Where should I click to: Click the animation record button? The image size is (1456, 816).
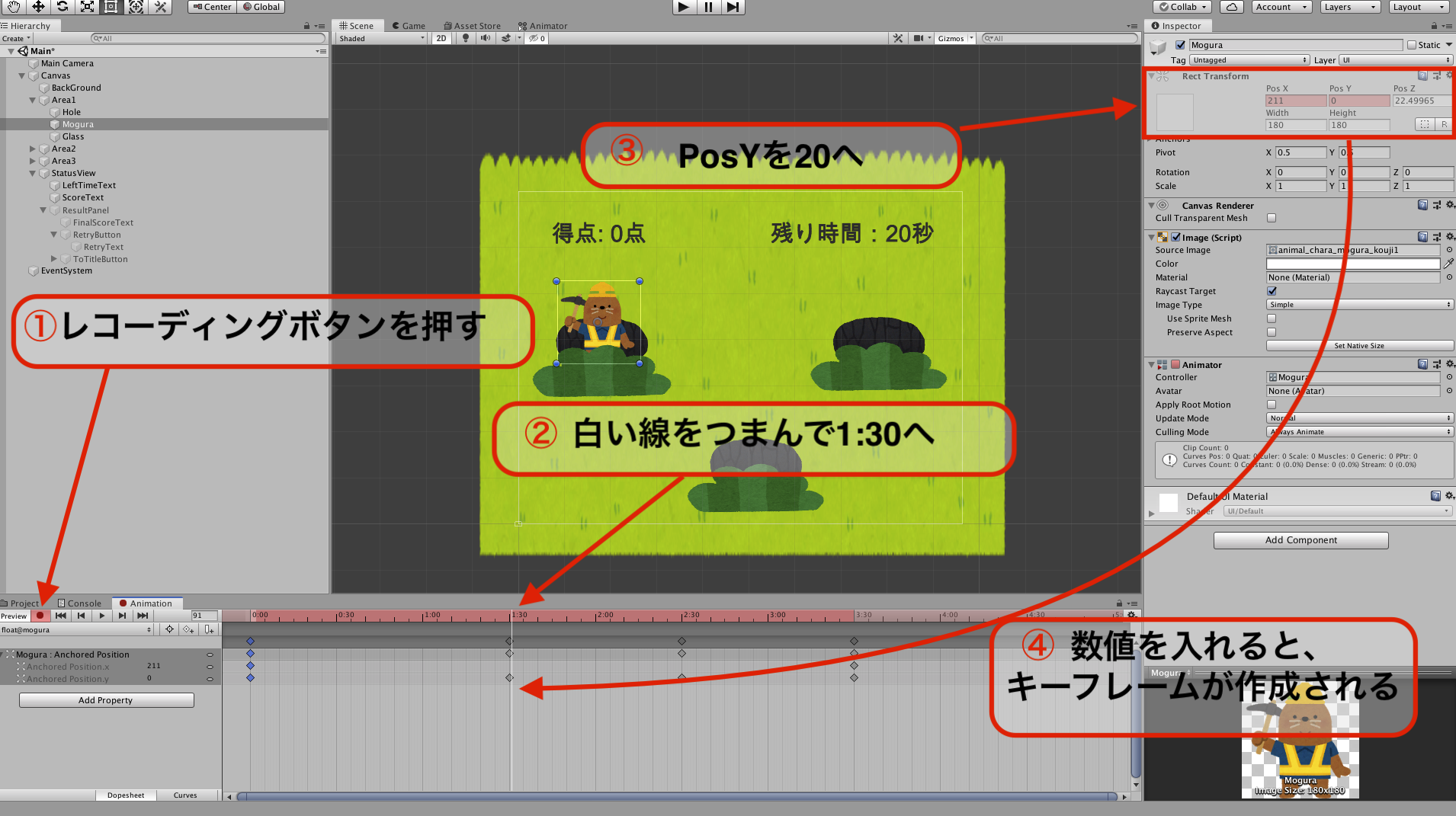(x=40, y=616)
